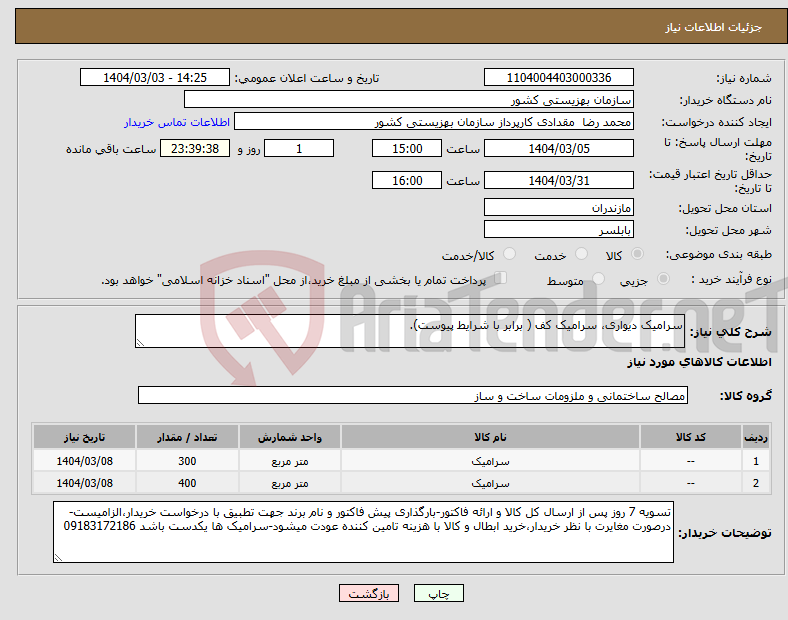Click the ردیف column header
This screenshot has height=620, width=788.
click(755, 437)
